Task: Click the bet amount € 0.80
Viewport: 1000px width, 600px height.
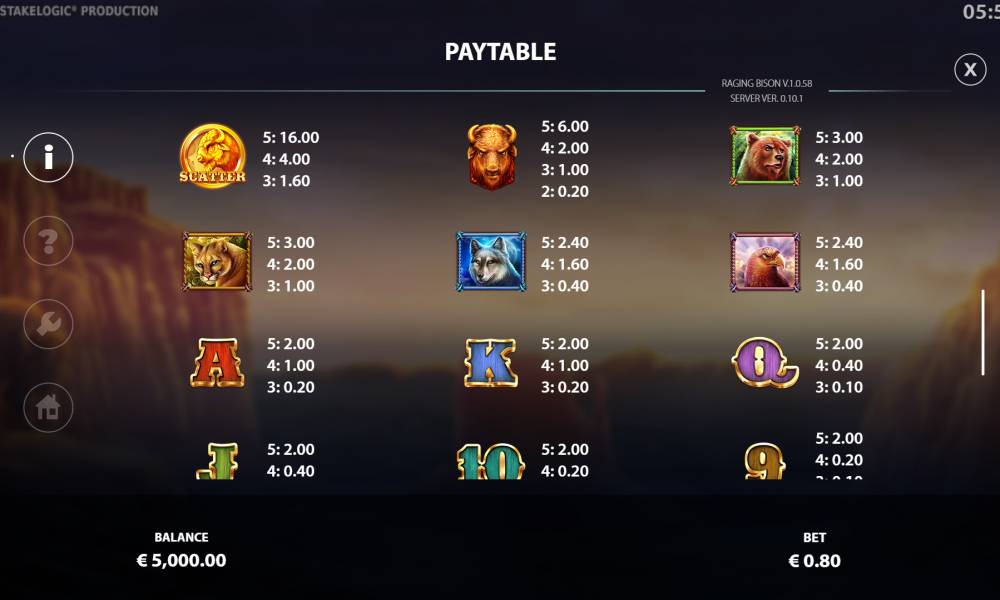Action: (814, 560)
